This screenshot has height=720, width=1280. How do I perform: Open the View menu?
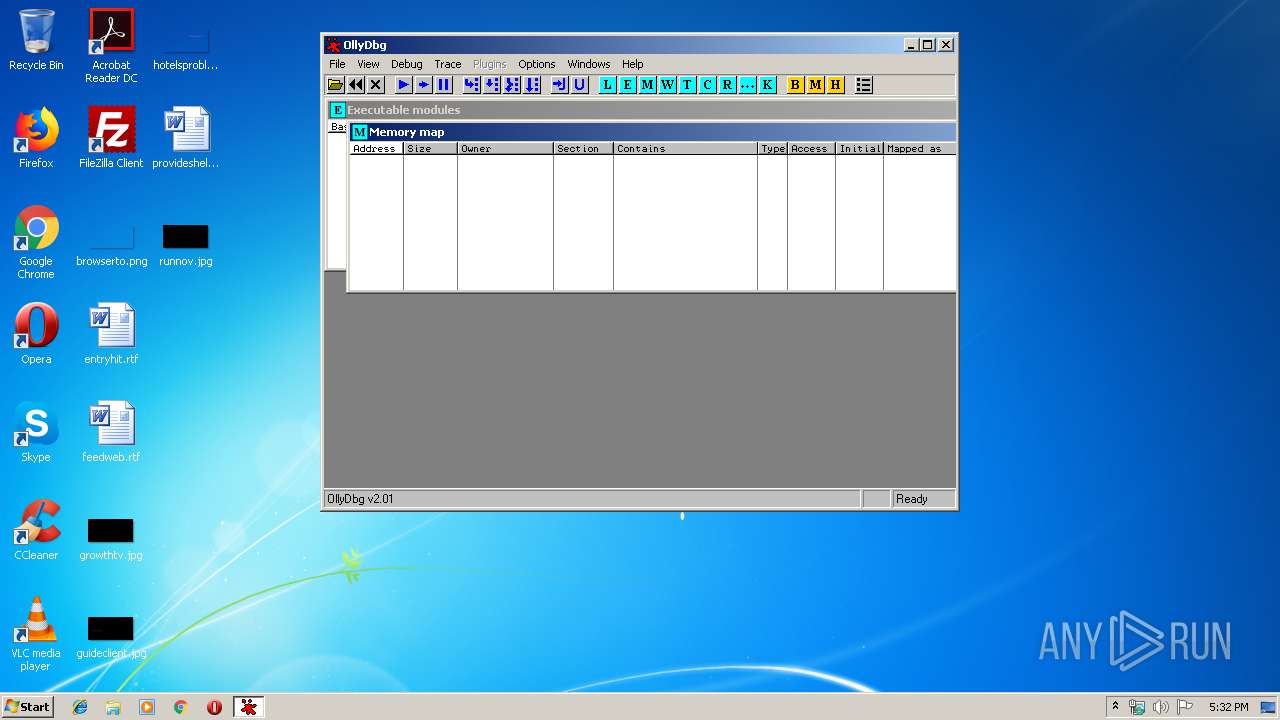(x=368, y=64)
